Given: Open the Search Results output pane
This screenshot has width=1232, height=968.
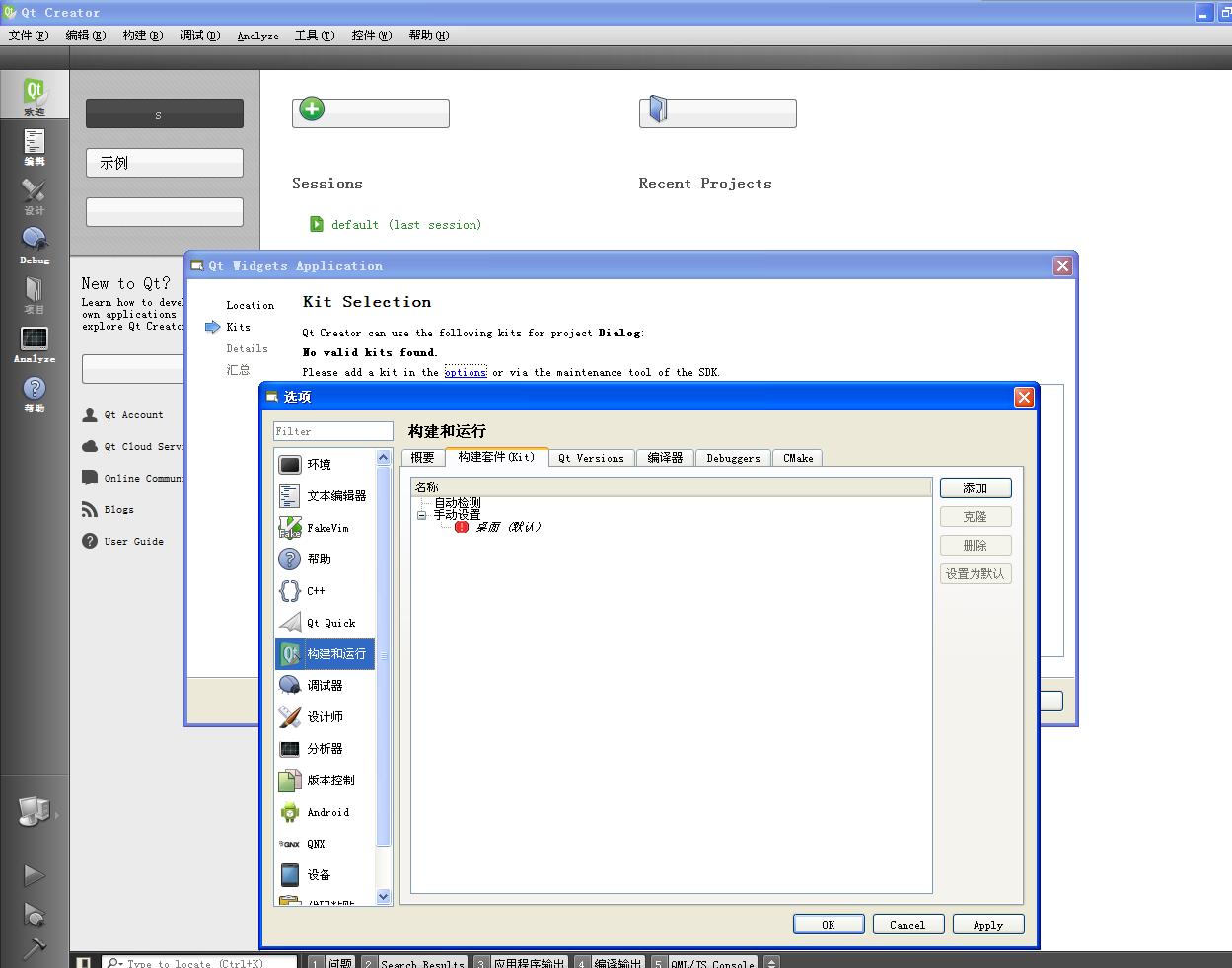Looking at the screenshot, I should coord(413,963).
